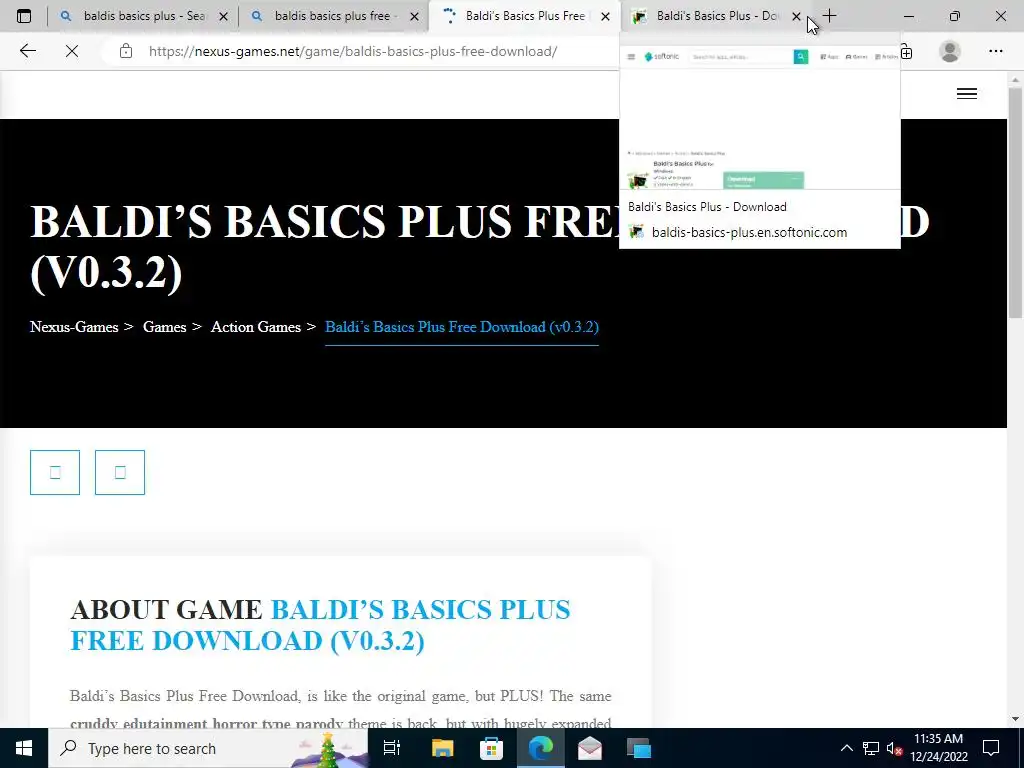Close the softonic Download tab
Screen dimensions: 1024x768
click(x=796, y=16)
